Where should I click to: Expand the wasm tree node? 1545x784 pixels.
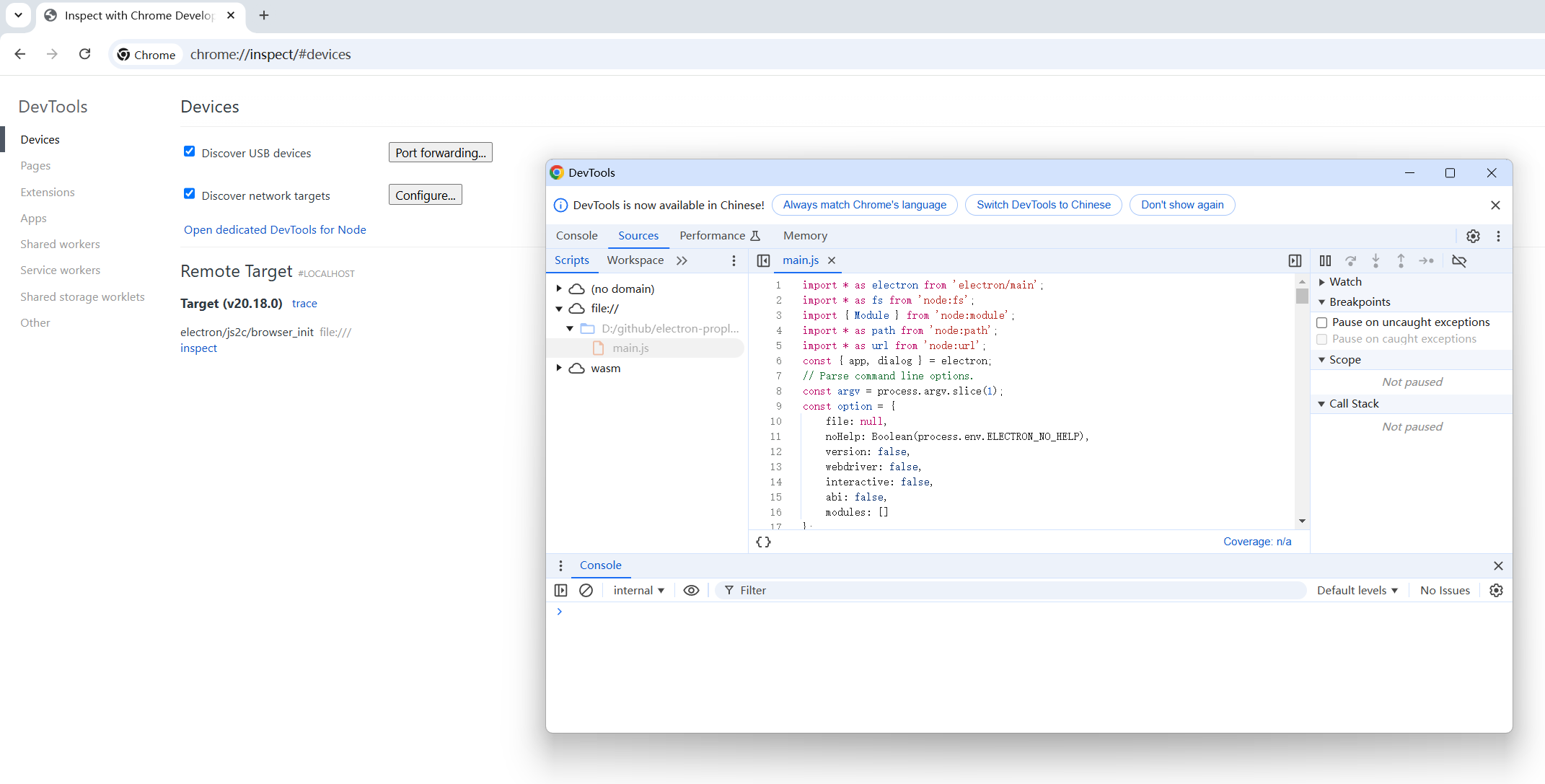pos(559,368)
